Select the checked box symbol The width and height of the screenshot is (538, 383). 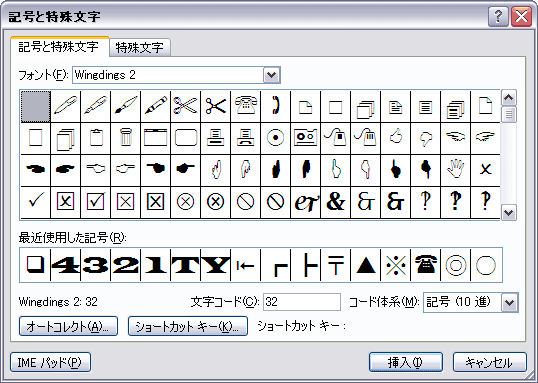click(96, 202)
